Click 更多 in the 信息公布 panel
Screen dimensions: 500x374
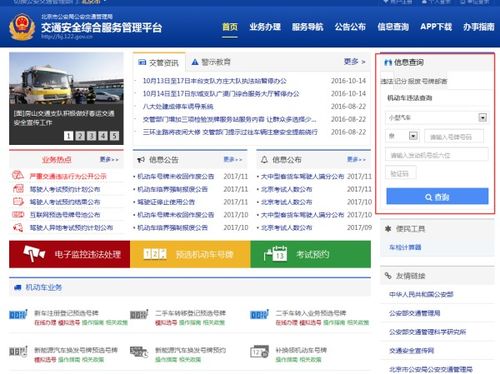(356, 159)
